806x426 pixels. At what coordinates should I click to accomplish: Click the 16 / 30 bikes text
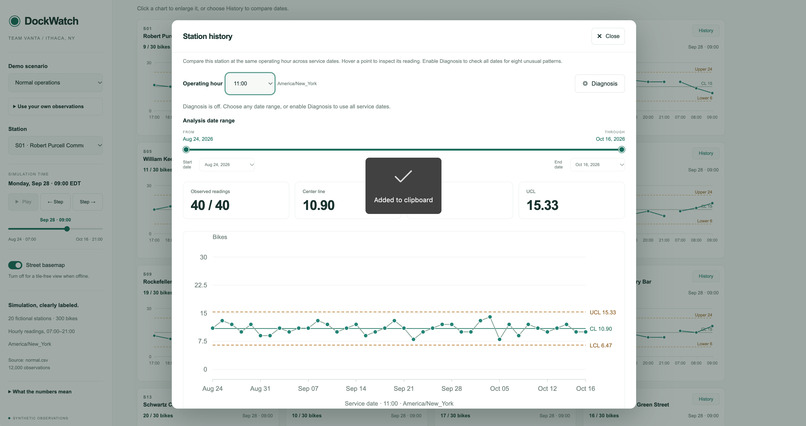(604, 416)
